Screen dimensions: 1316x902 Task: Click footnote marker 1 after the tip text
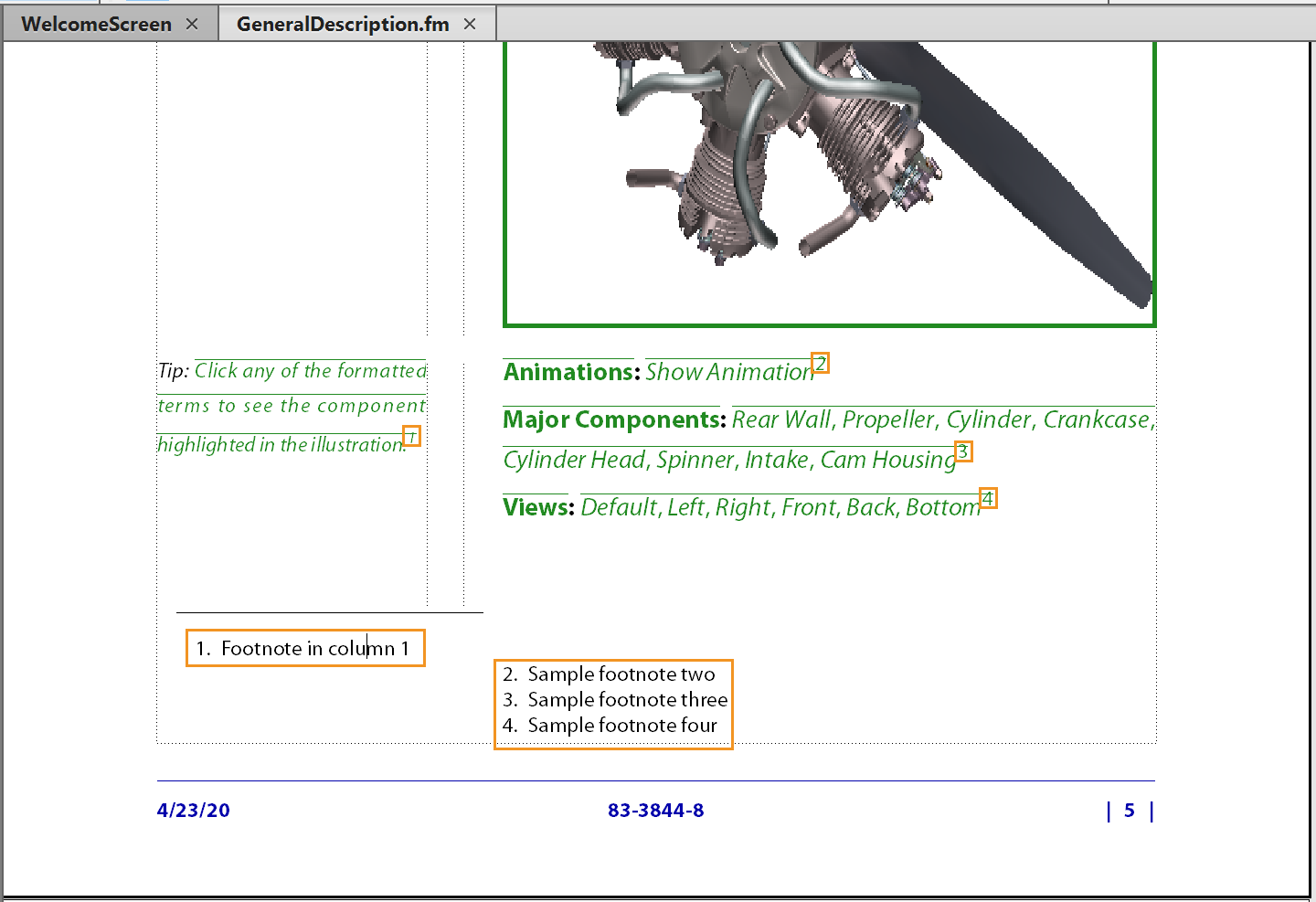(x=412, y=437)
